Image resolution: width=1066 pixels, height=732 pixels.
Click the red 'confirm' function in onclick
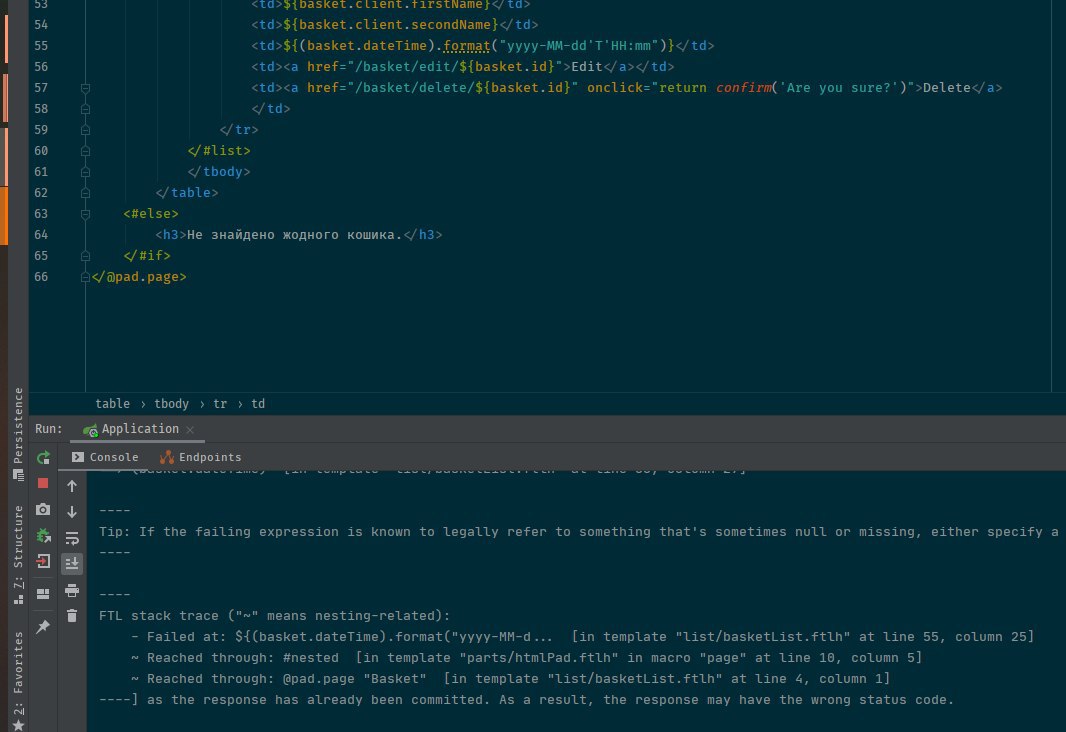point(744,88)
